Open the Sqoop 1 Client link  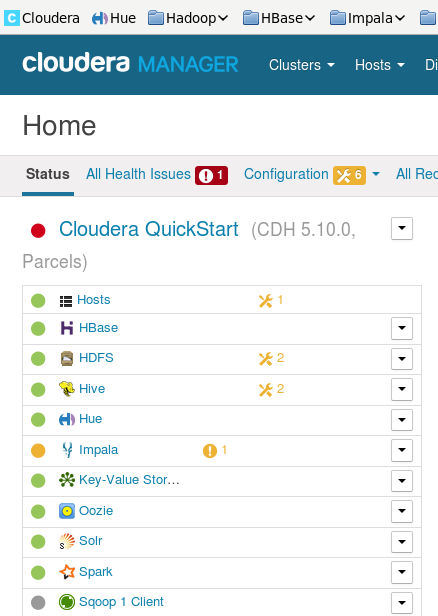point(121,602)
